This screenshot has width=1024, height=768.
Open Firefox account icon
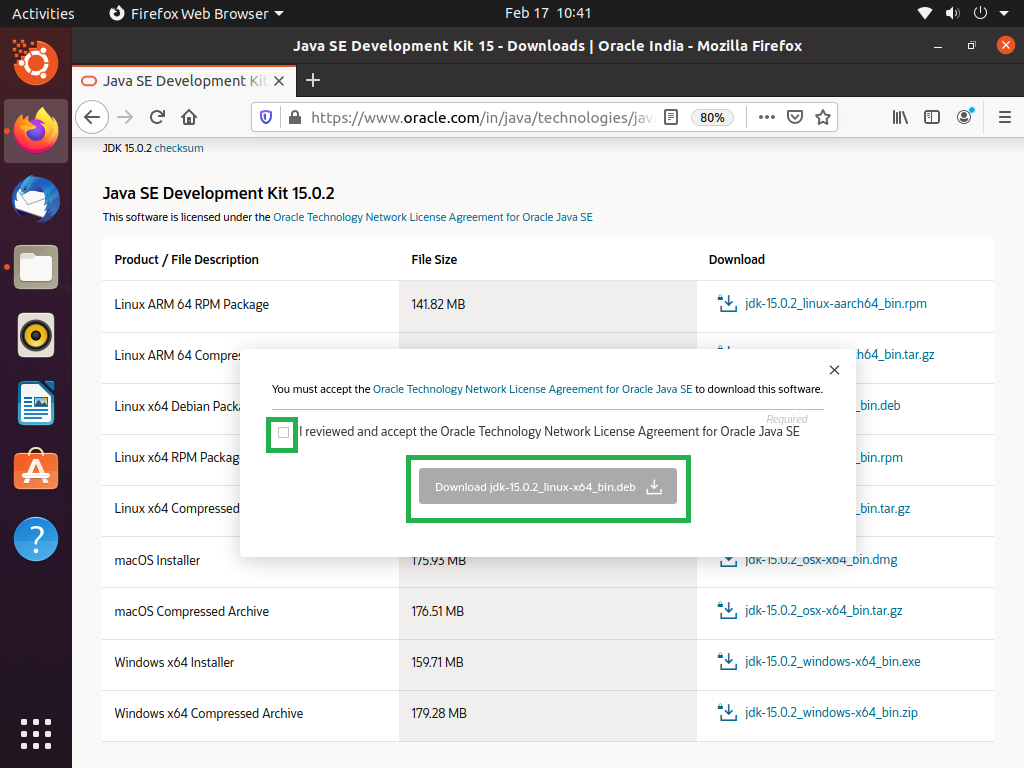click(x=965, y=118)
